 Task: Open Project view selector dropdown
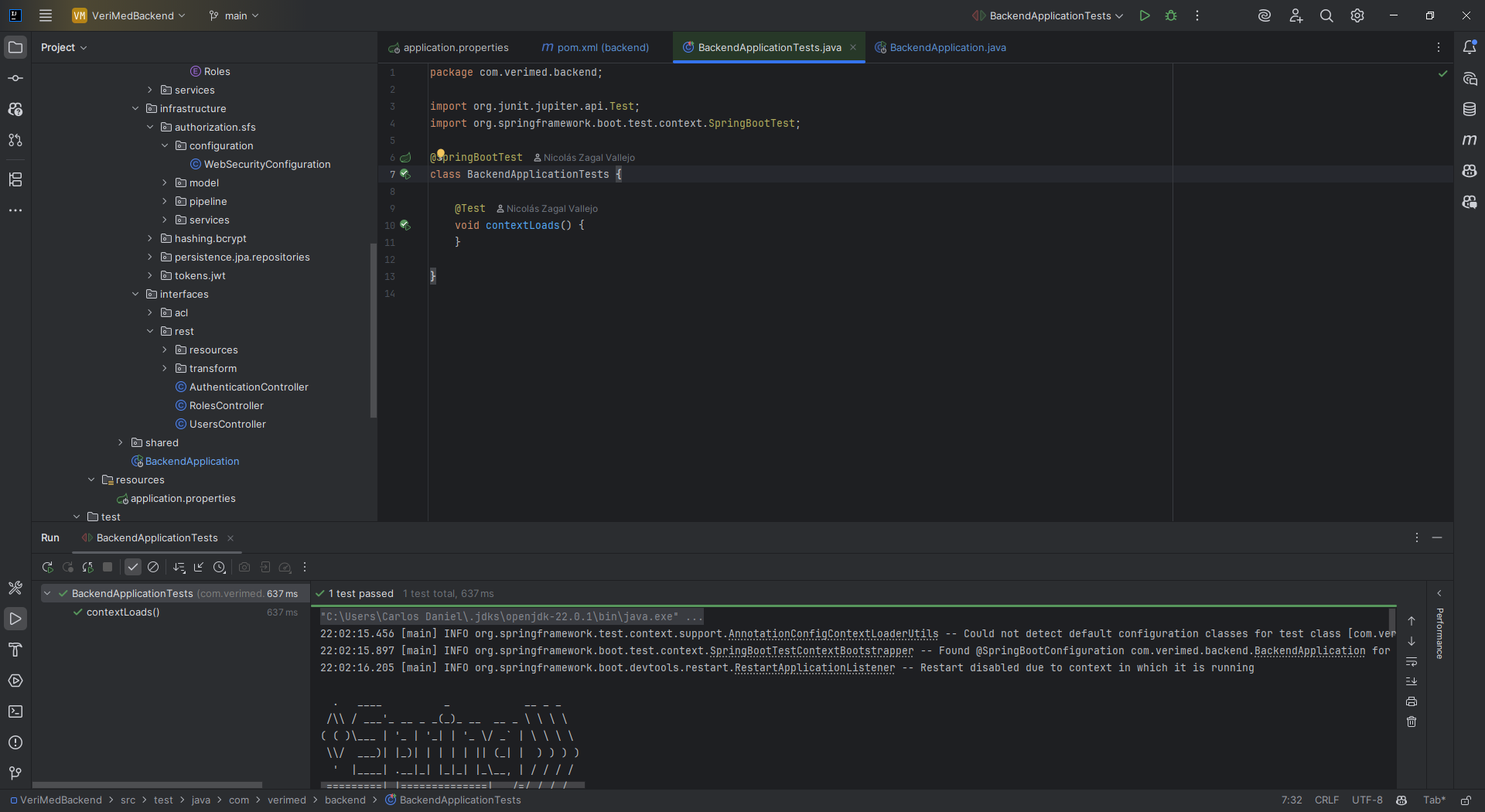point(64,47)
